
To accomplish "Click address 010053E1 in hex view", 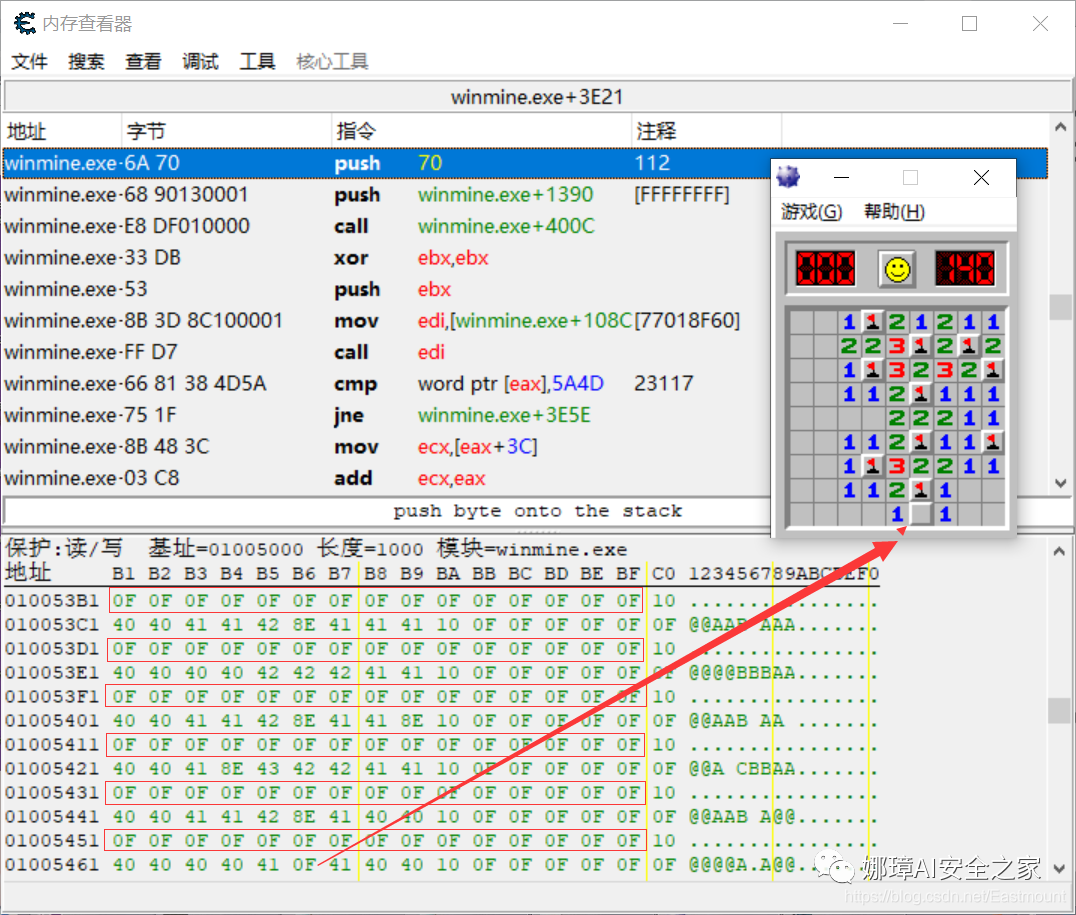I will tap(52, 673).
